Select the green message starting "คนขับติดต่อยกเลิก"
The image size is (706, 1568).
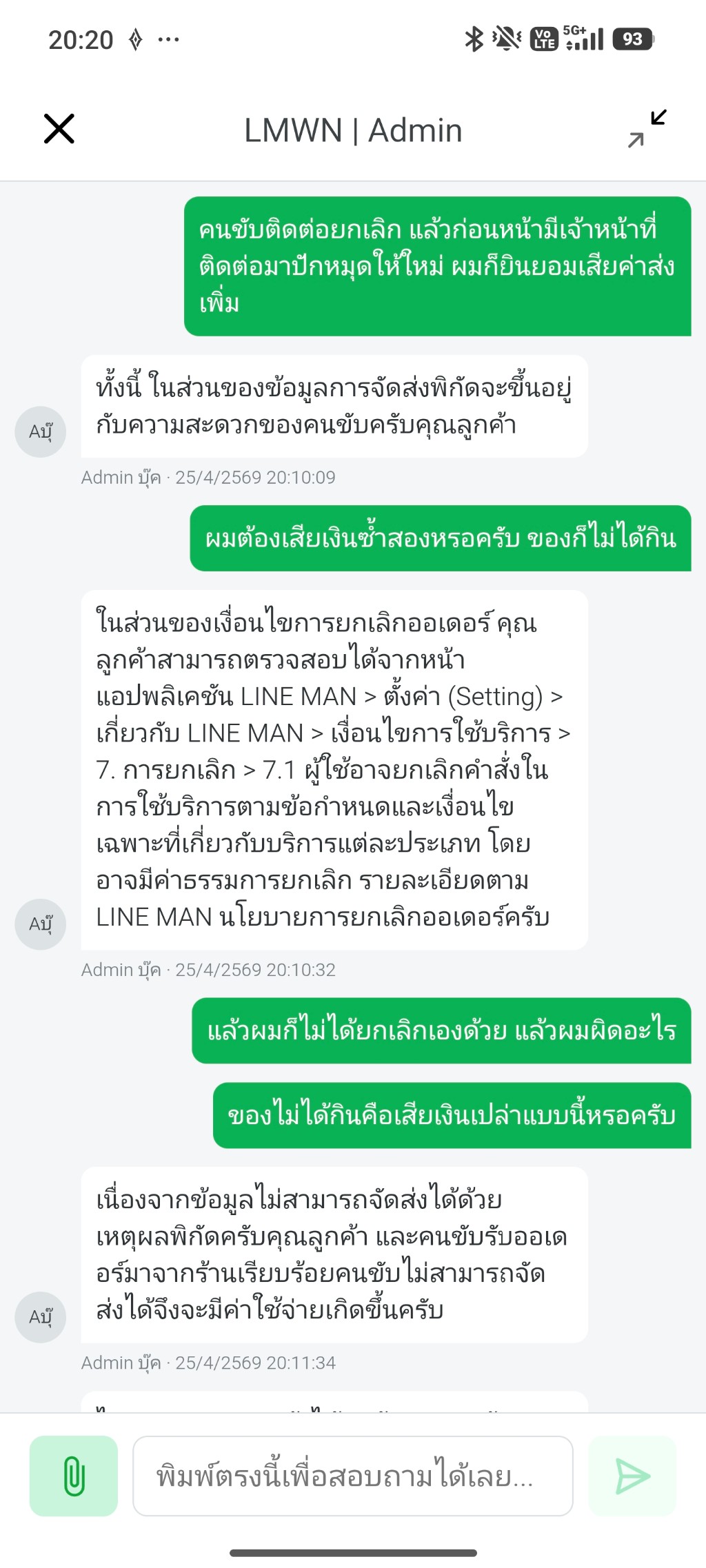tap(437, 266)
